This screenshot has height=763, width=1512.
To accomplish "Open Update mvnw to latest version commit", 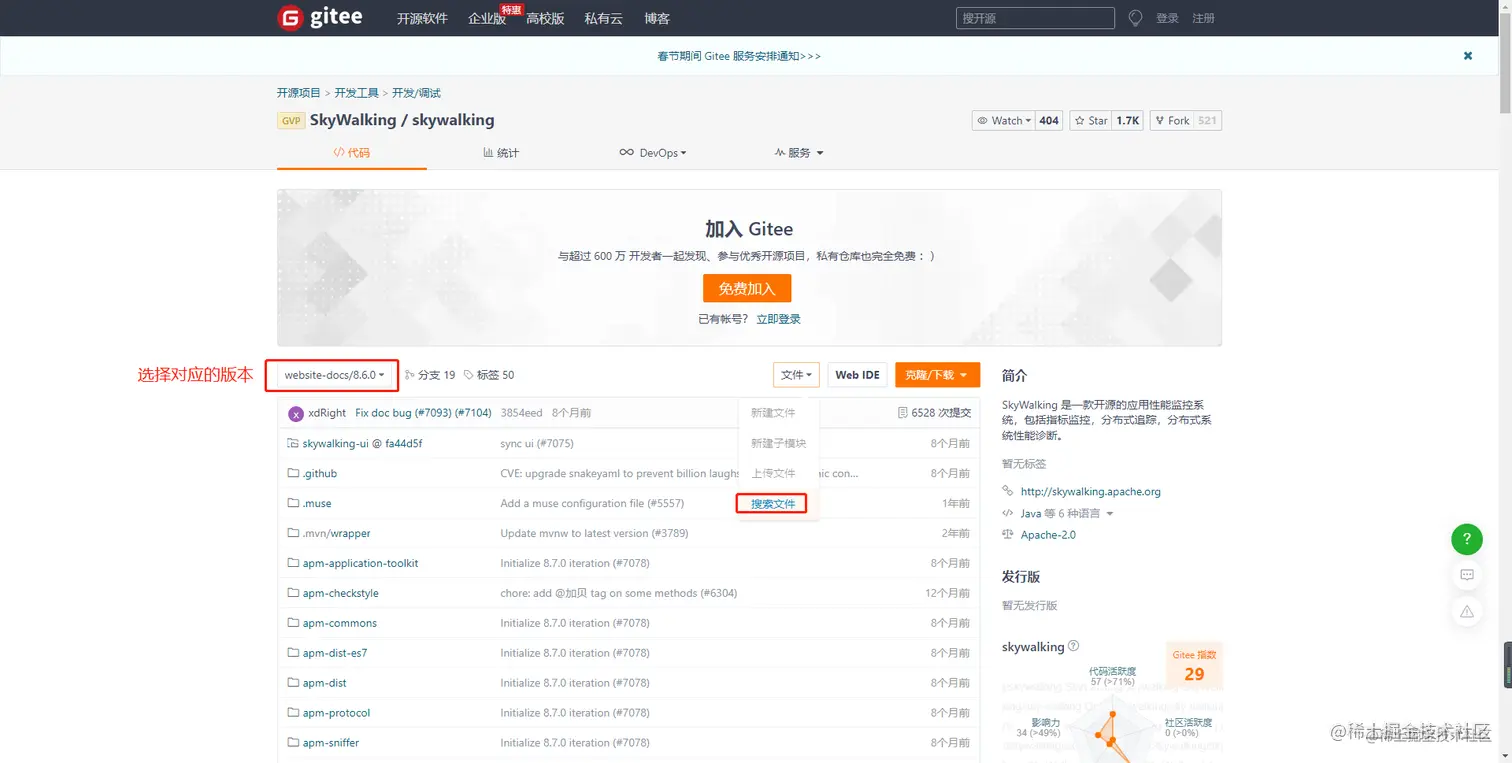I will [x=594, y=533].
